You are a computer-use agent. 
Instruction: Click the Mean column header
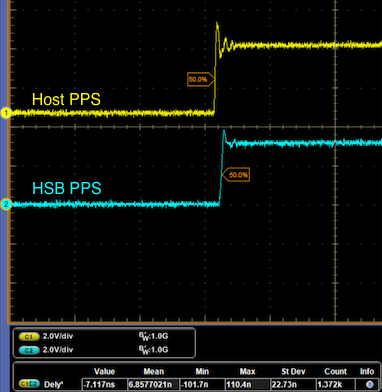click(153, 371)
